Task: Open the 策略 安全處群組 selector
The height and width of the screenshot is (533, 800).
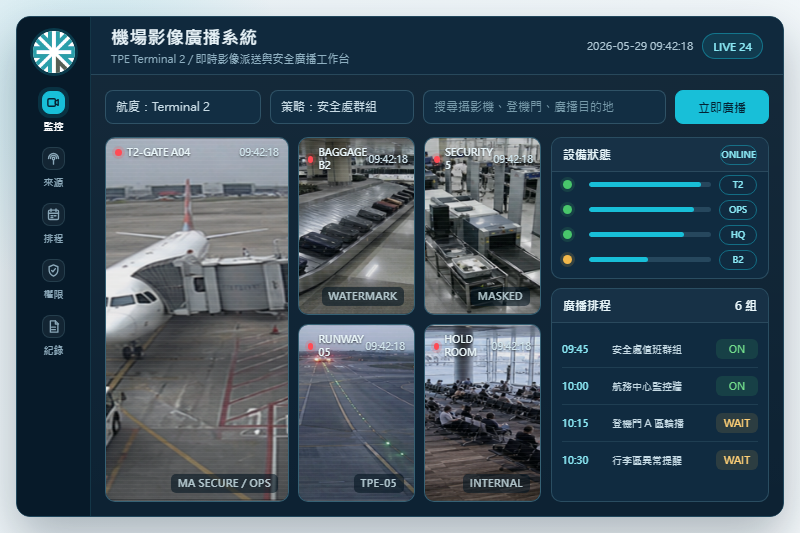Action: [x=342, y=107]
